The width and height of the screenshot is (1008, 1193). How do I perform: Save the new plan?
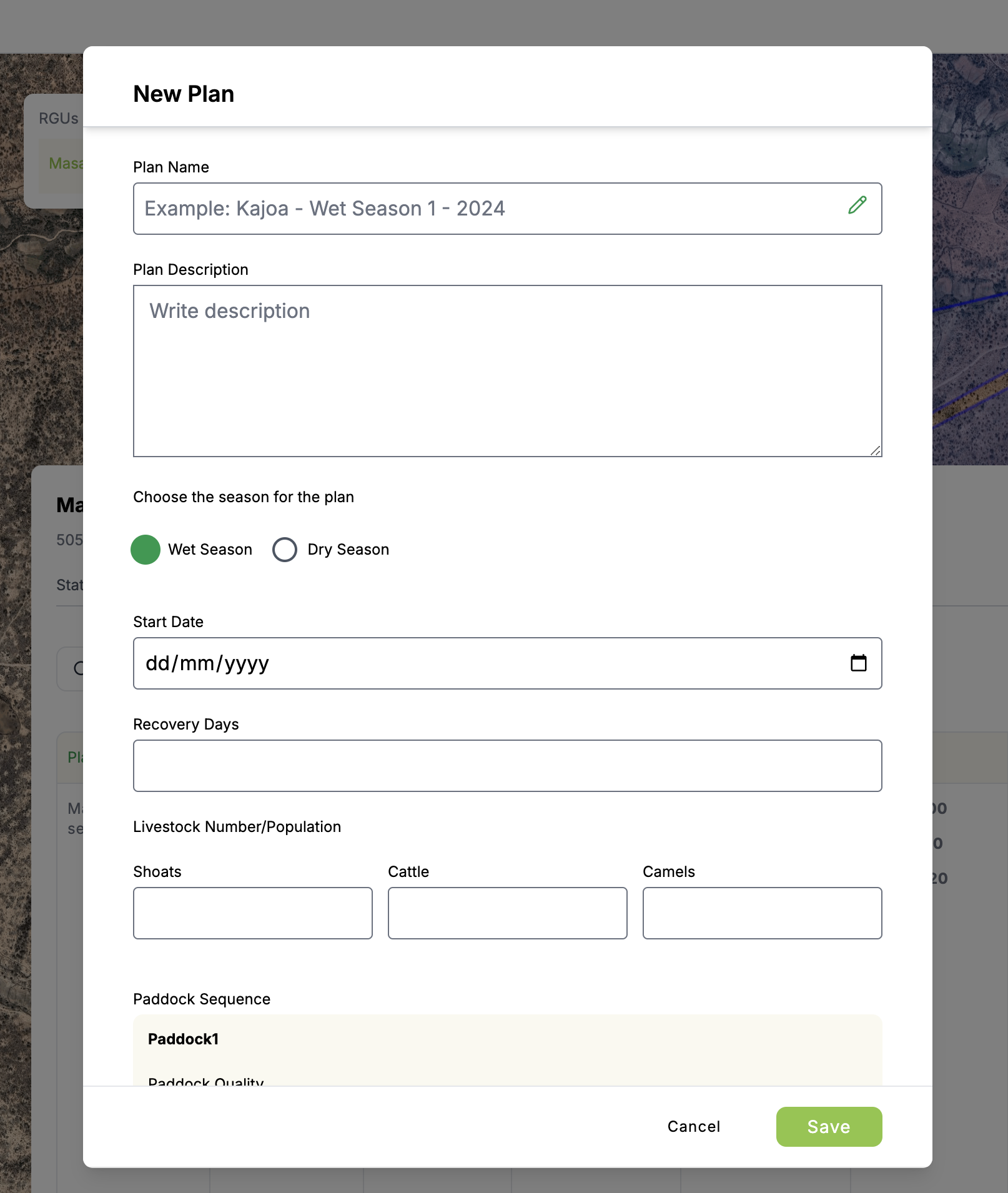click(829, 1127)
